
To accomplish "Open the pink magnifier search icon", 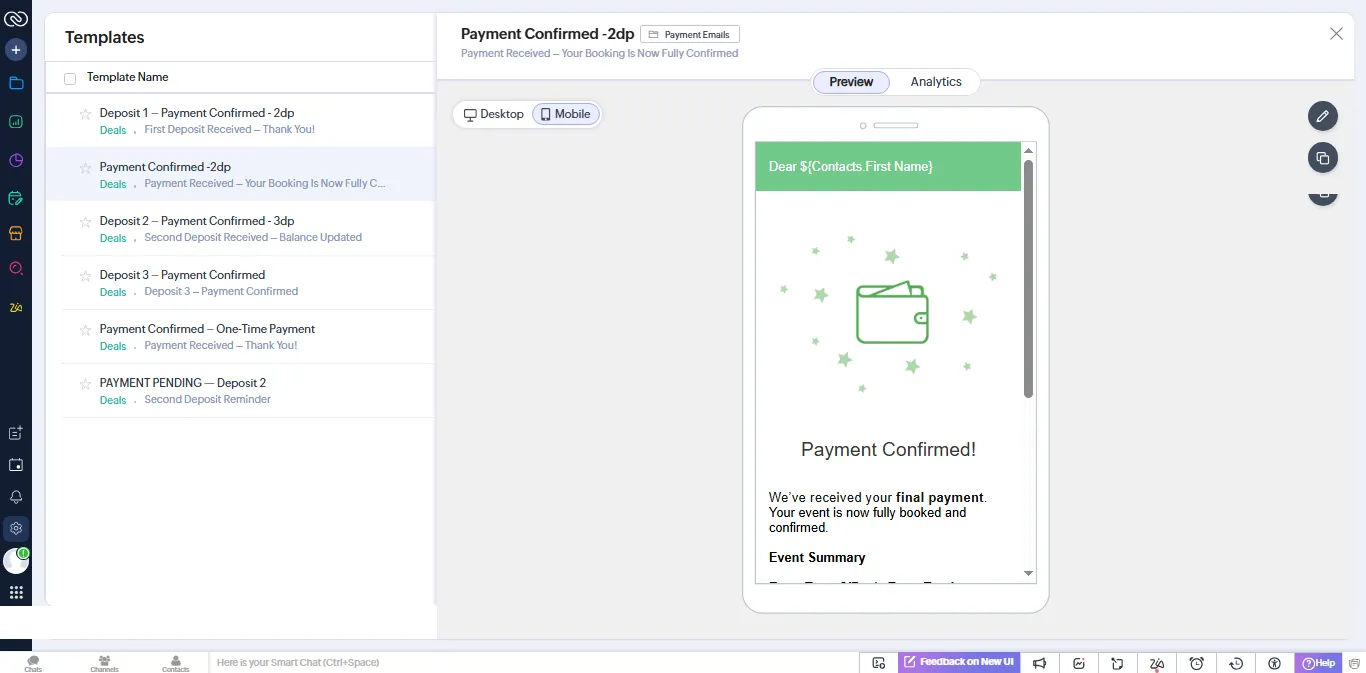I will coord(16,268).
